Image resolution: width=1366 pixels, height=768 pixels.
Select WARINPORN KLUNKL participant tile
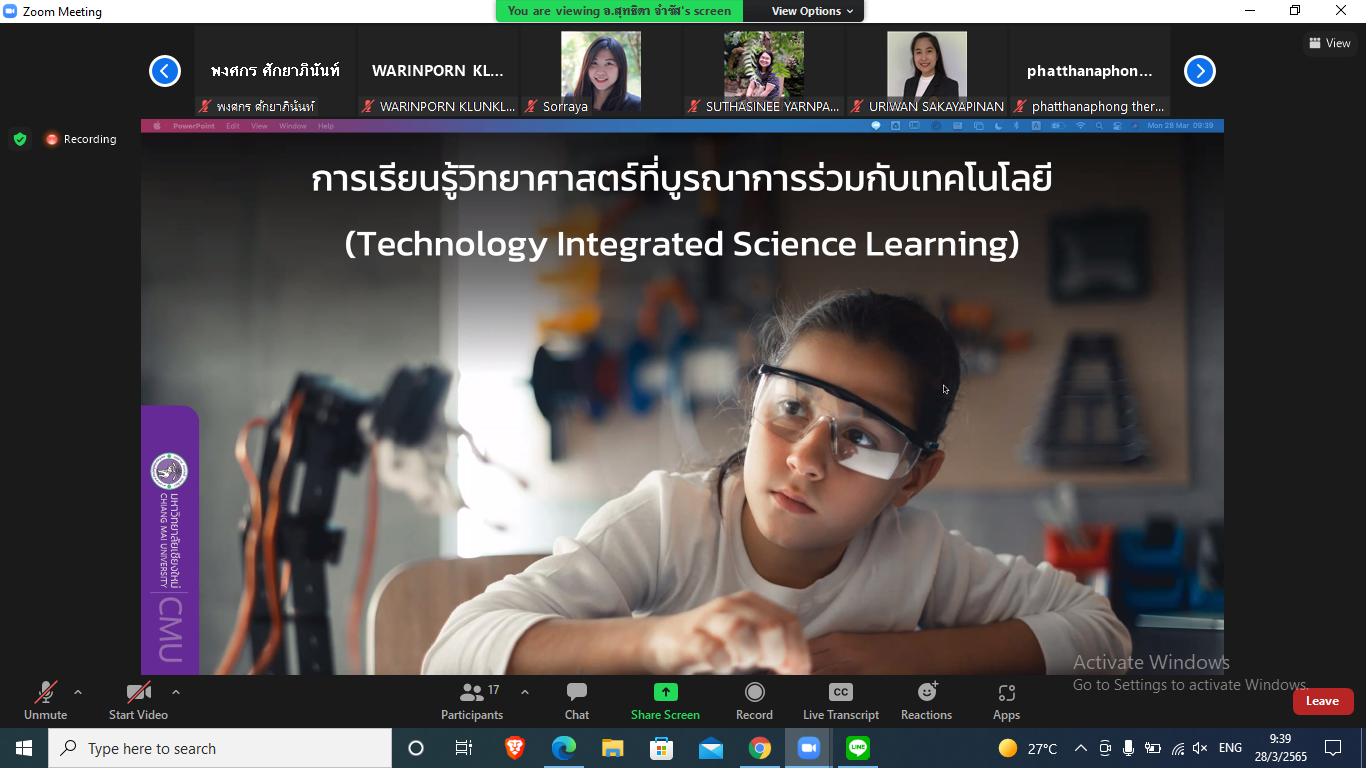click(x=438, y=71)
